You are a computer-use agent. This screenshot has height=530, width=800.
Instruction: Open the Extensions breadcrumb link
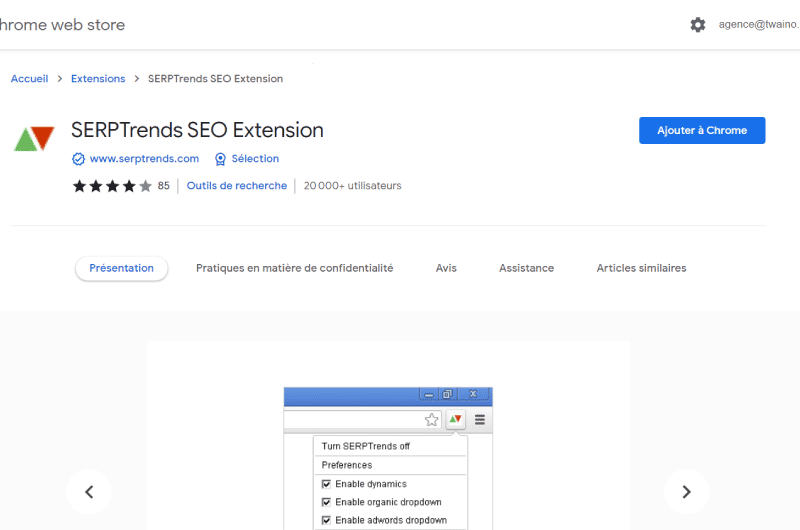[98, 79]
